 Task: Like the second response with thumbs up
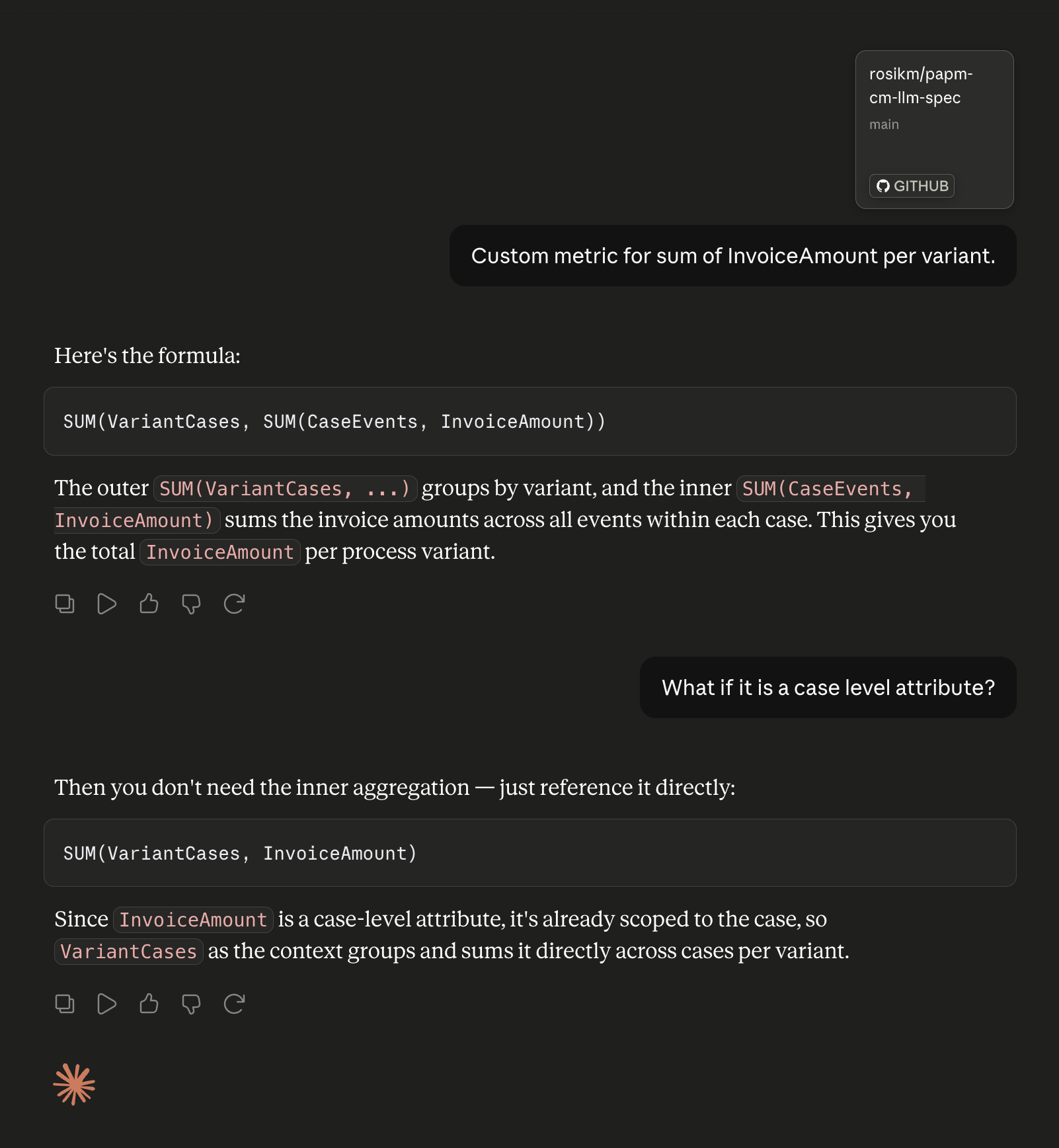pos(149,1004)
